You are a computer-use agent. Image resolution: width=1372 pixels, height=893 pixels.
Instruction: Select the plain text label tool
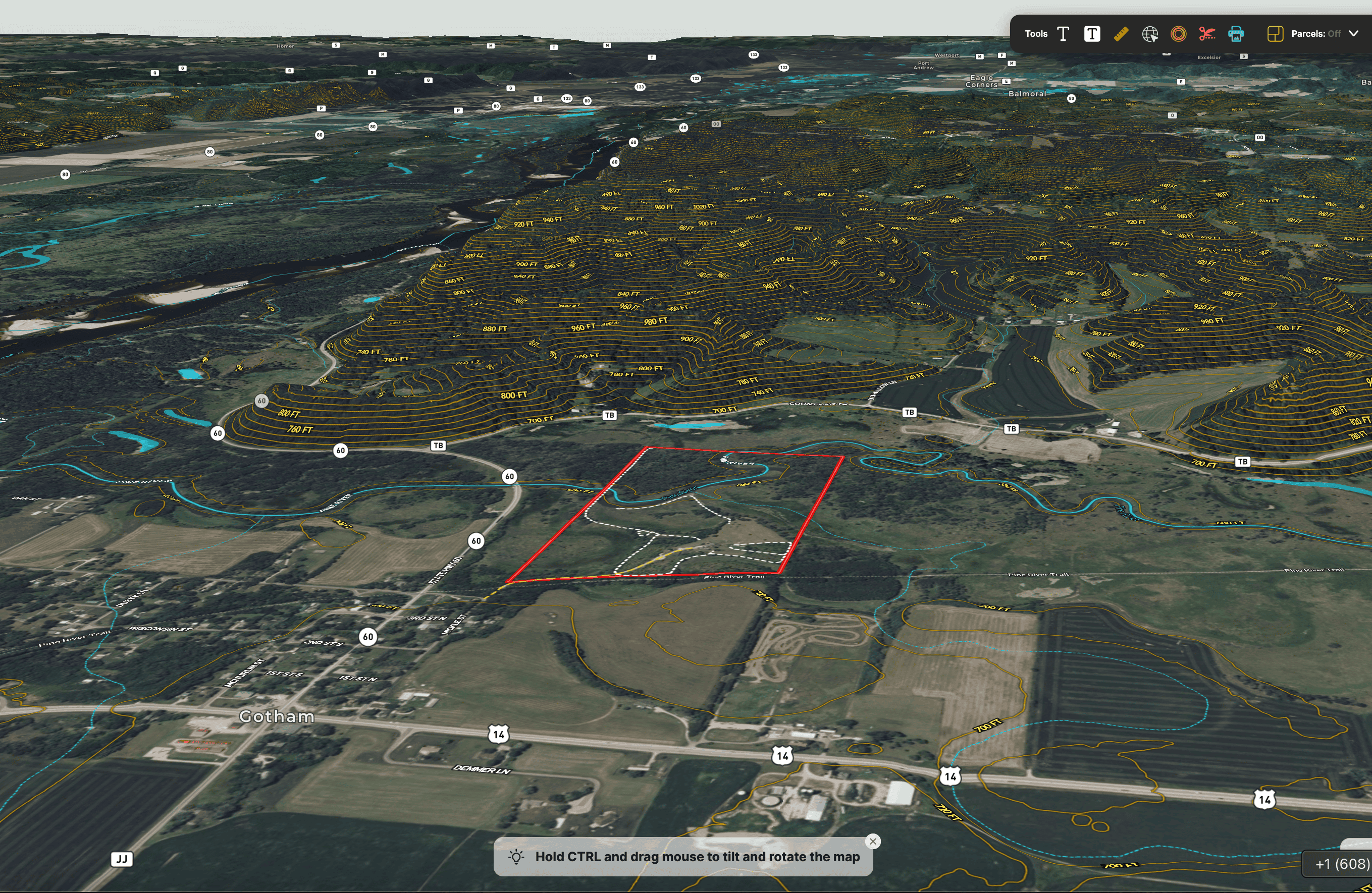click(1063, 34)
